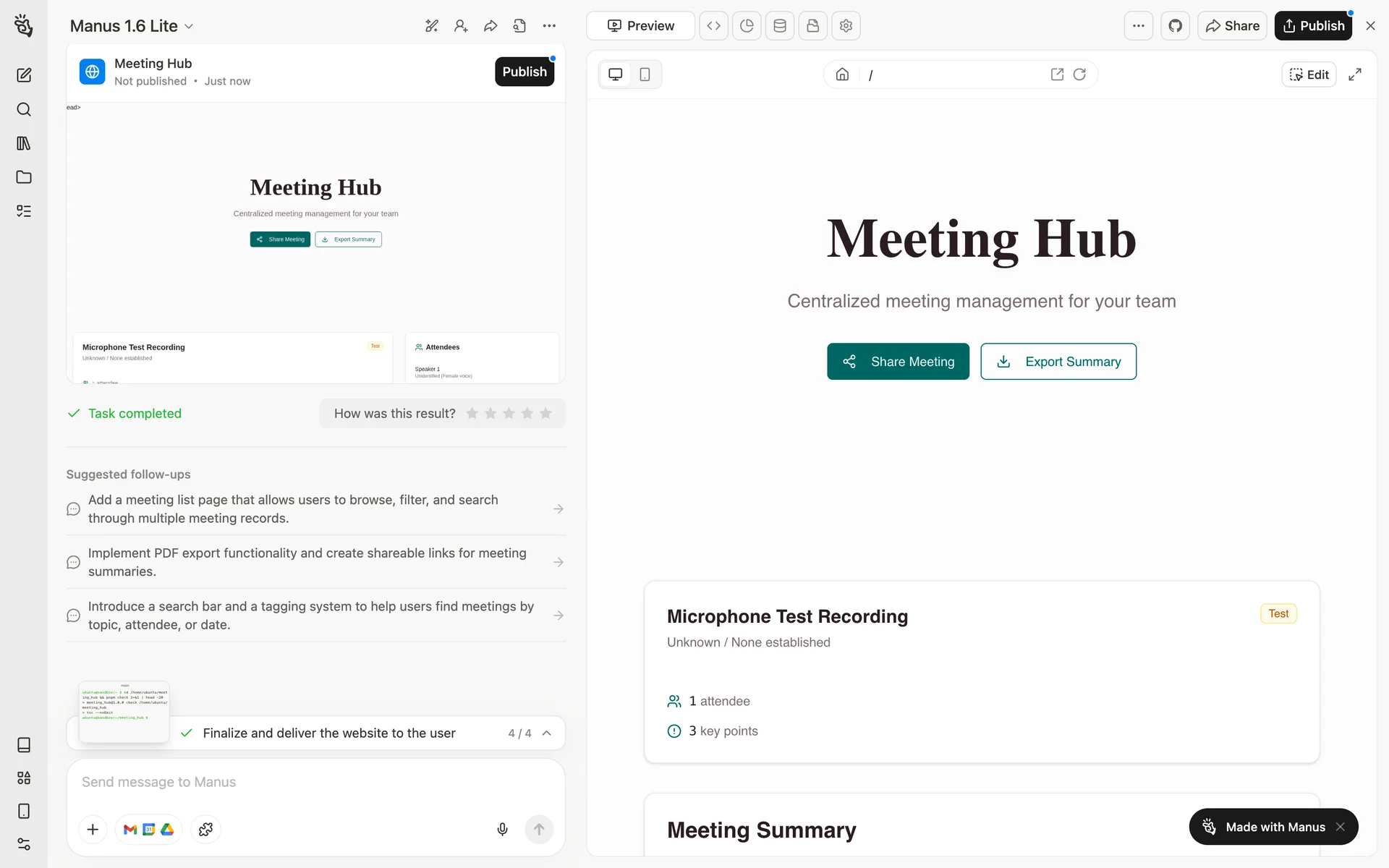Open the search icon in left sidebar

[x=24, y=109]
